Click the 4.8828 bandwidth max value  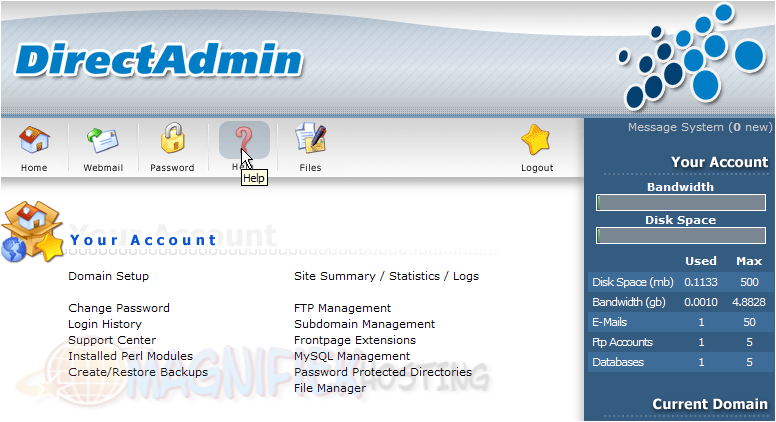749,302
